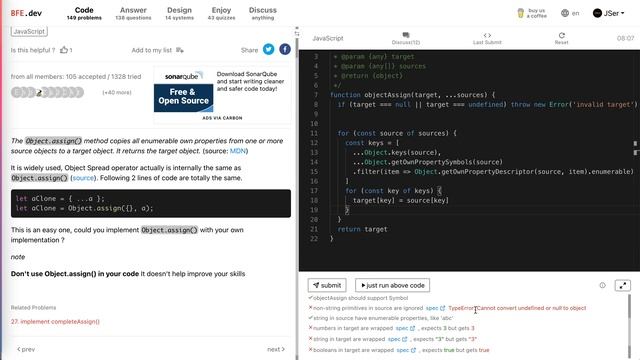Open the language globe selector
640x360 pixels.
tap(570, 13)
